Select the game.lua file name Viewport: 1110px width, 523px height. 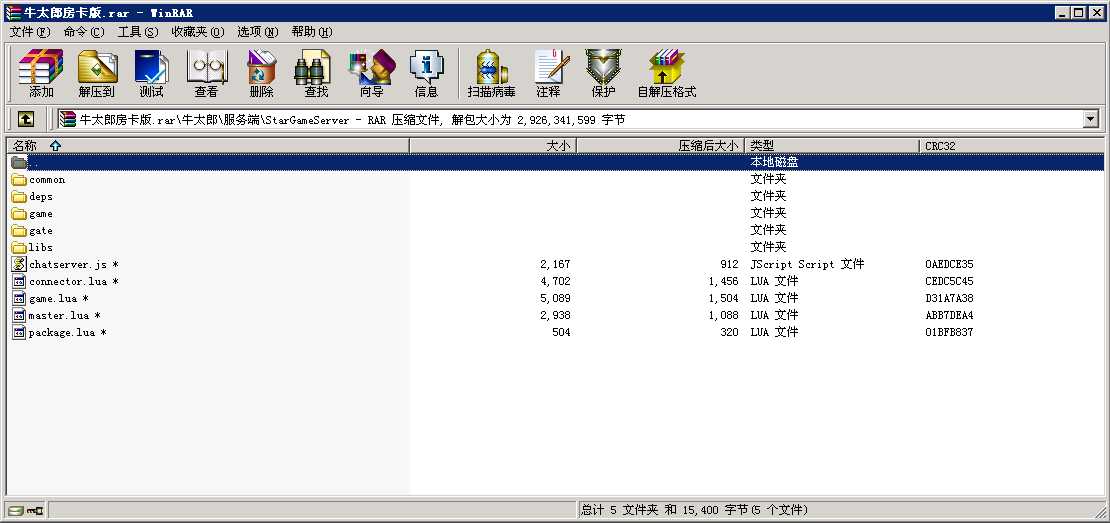click(x=59, y=299)
